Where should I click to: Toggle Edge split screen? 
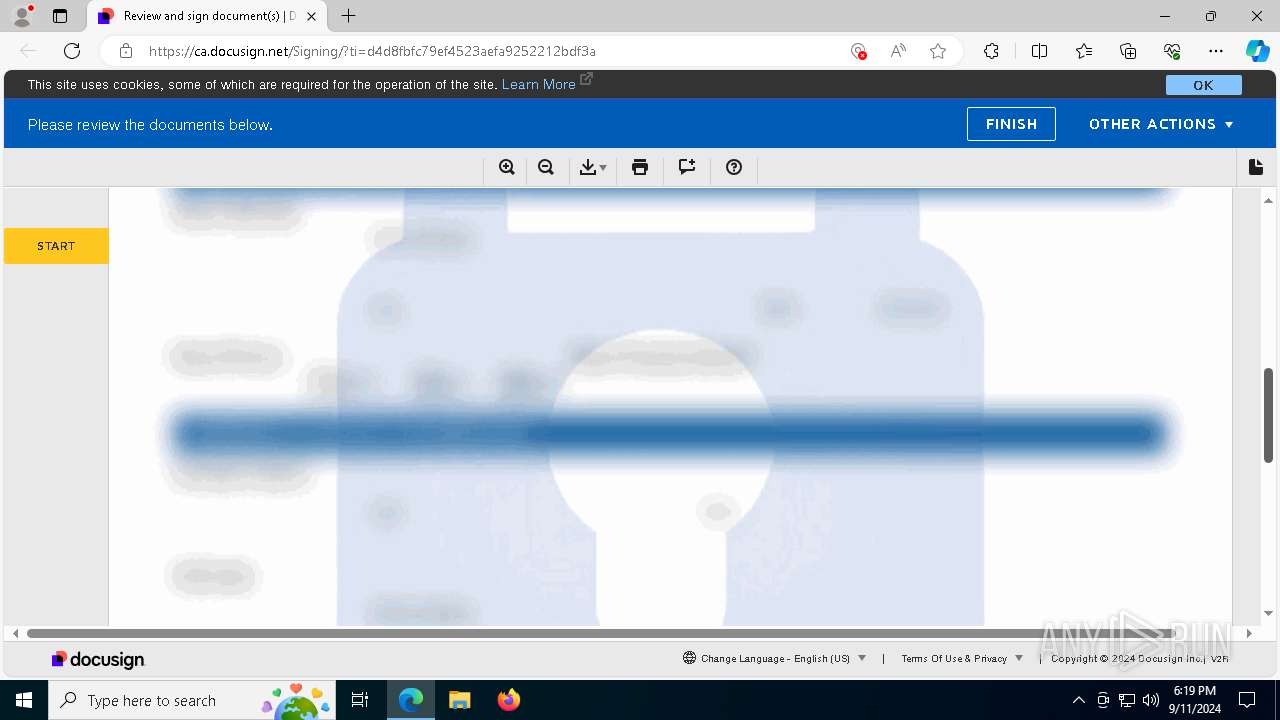coord(1039,51)
